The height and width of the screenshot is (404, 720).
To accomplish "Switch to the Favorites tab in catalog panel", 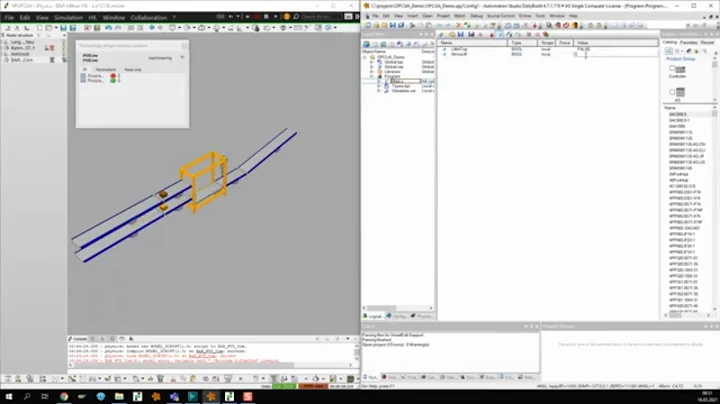I will click(x=688, y=43).
